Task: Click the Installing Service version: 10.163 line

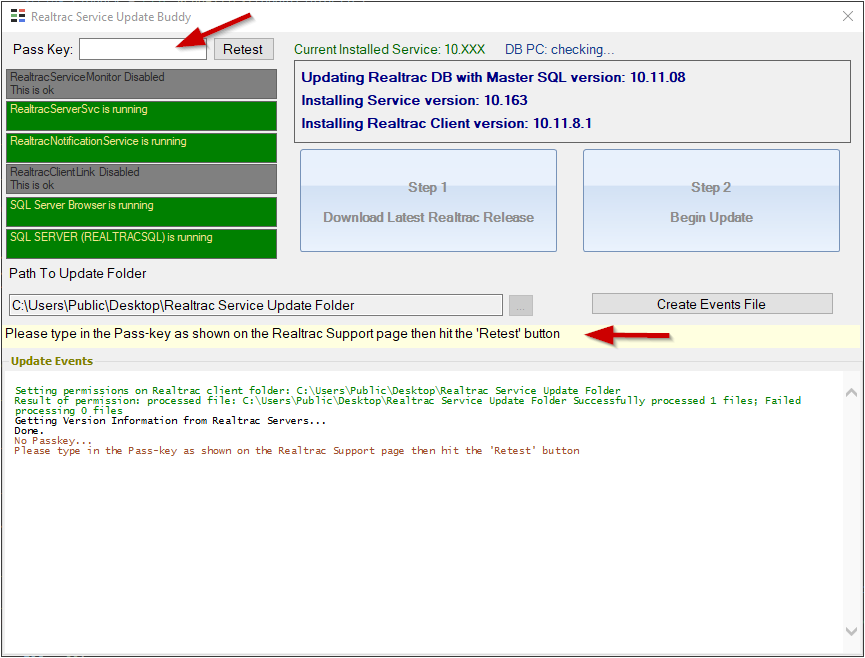Action: point(414,100)
